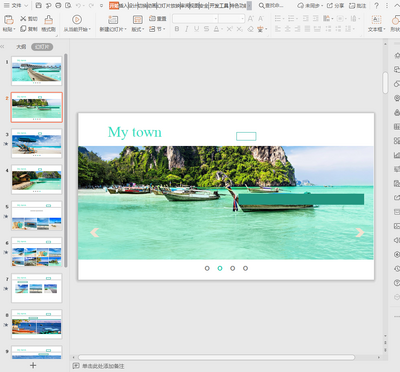This screenshot has width=400, height=372.
Task: Click the print preview icon
Action: pos(68,5)
